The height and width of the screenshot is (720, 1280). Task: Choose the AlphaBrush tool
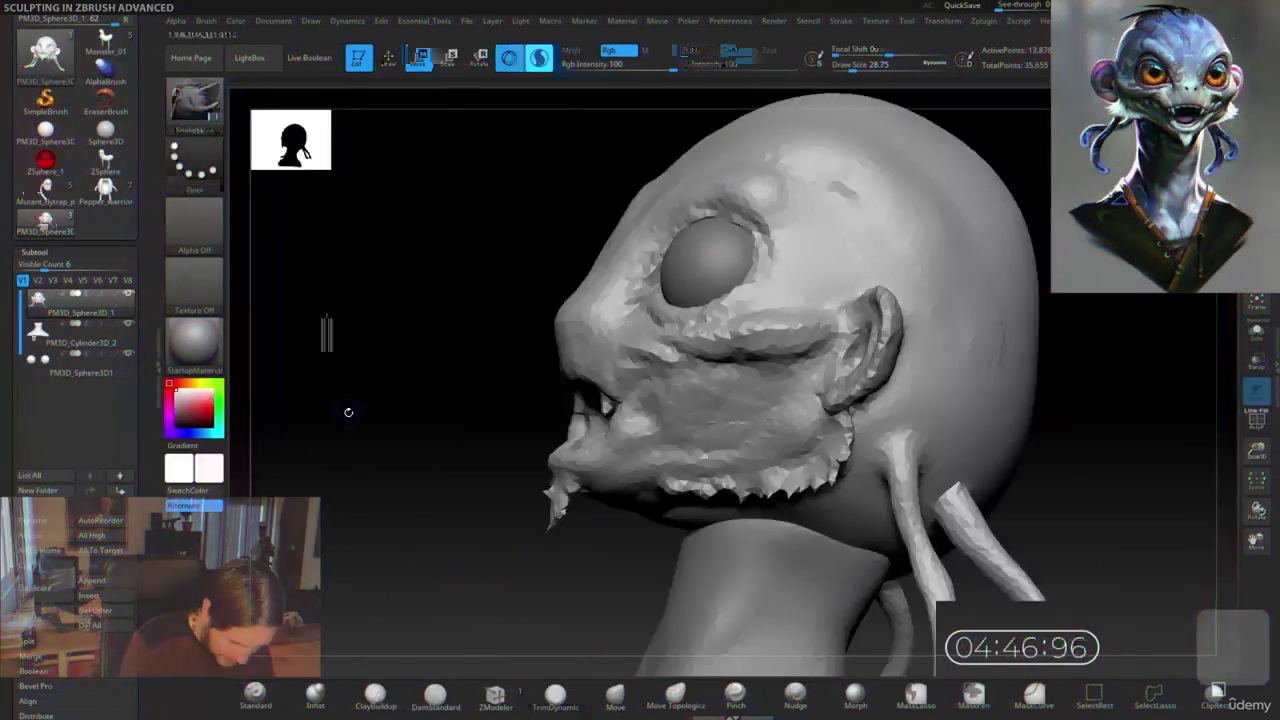point(105,71)
